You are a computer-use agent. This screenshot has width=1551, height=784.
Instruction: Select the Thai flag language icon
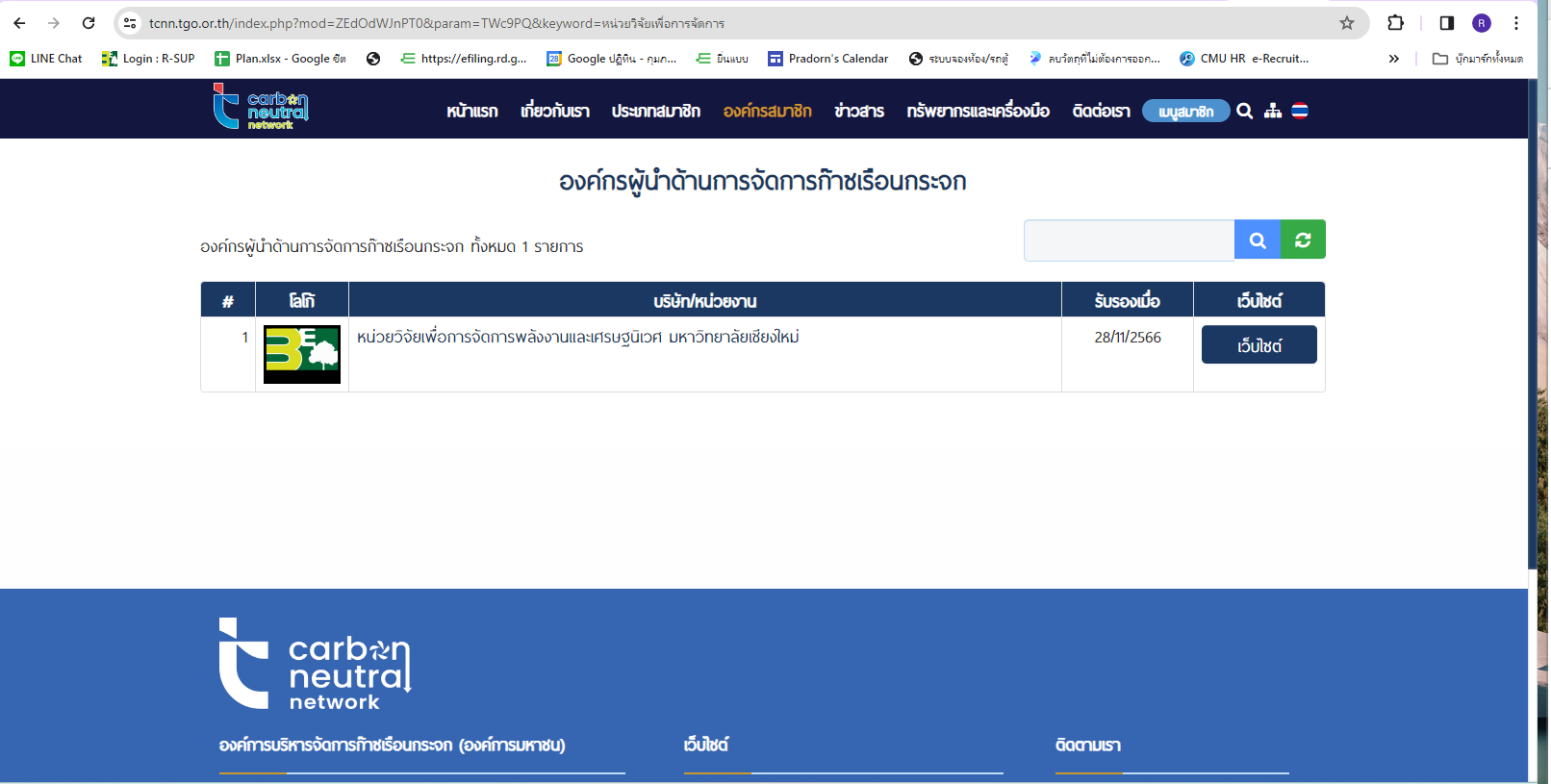click(x=1300, y=112)
